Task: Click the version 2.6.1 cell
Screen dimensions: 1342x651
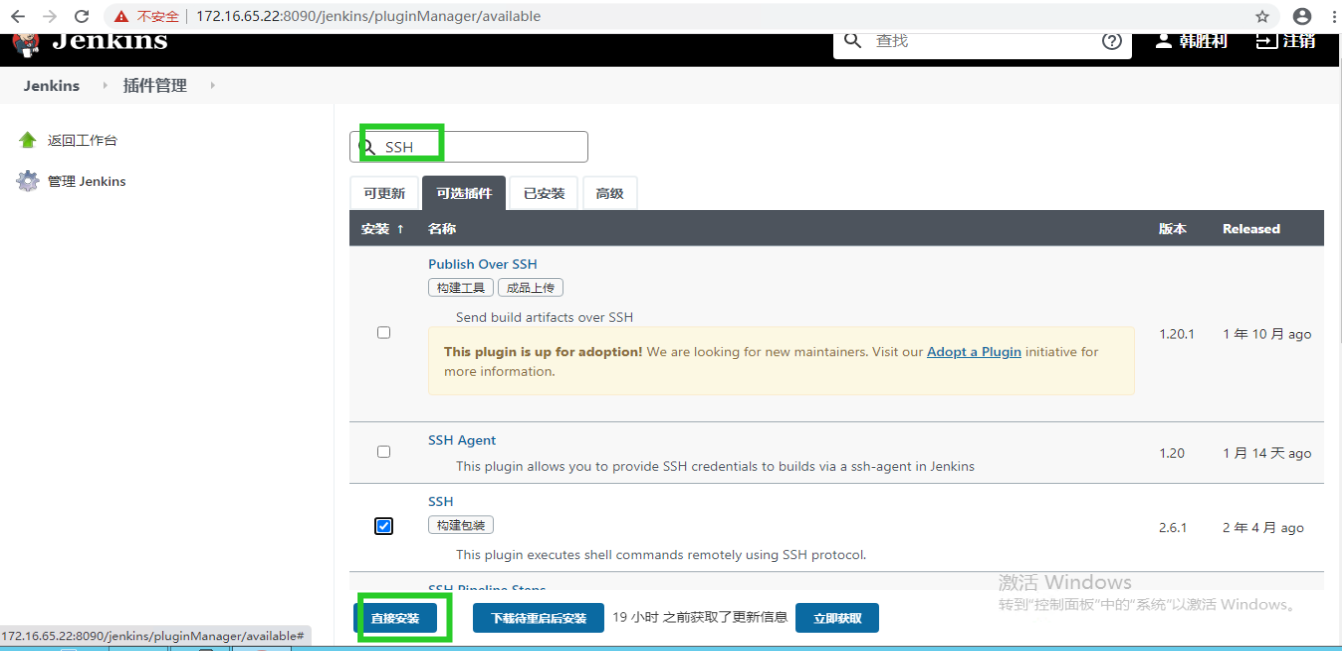Action: [x=1173, y=527]
